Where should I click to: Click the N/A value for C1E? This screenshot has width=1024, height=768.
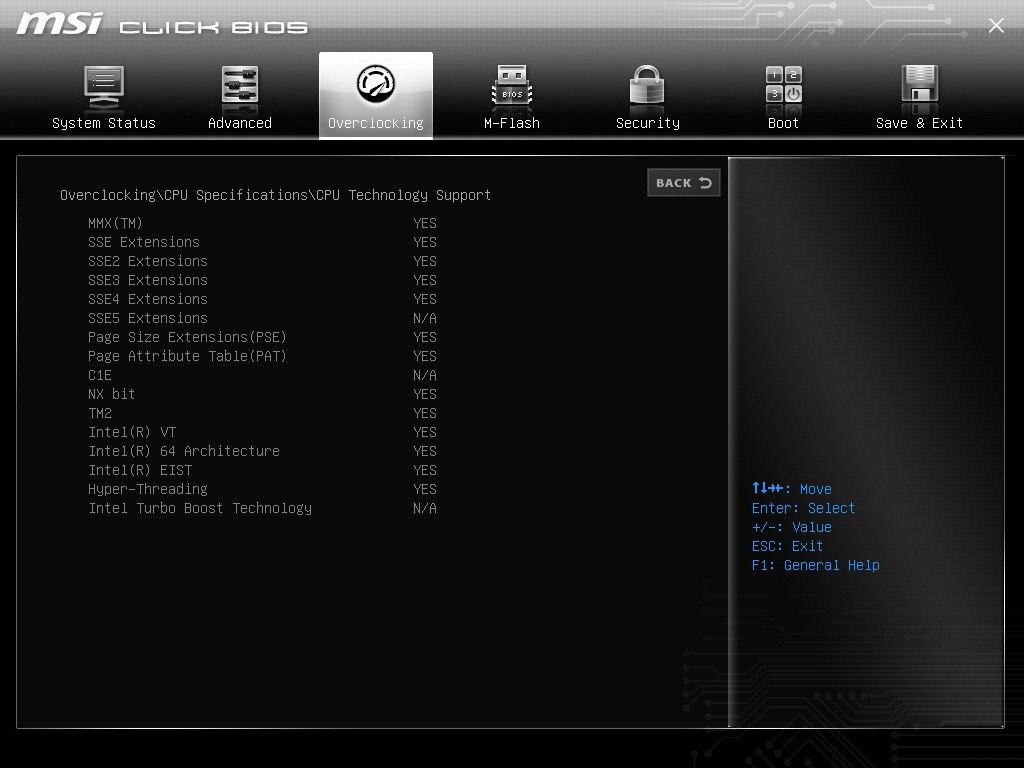pyautogui.click(x=424, y=376)
